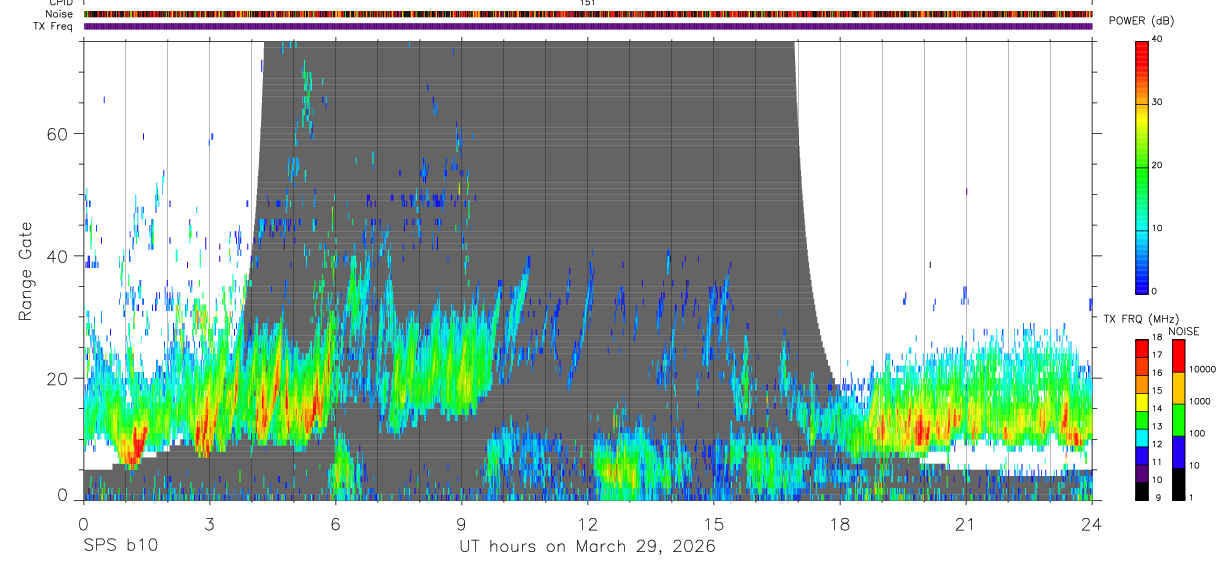Screen dimensions: 1228x567
Task: Click the '18' hour tick on time axis
Action: tap(840, 524)
